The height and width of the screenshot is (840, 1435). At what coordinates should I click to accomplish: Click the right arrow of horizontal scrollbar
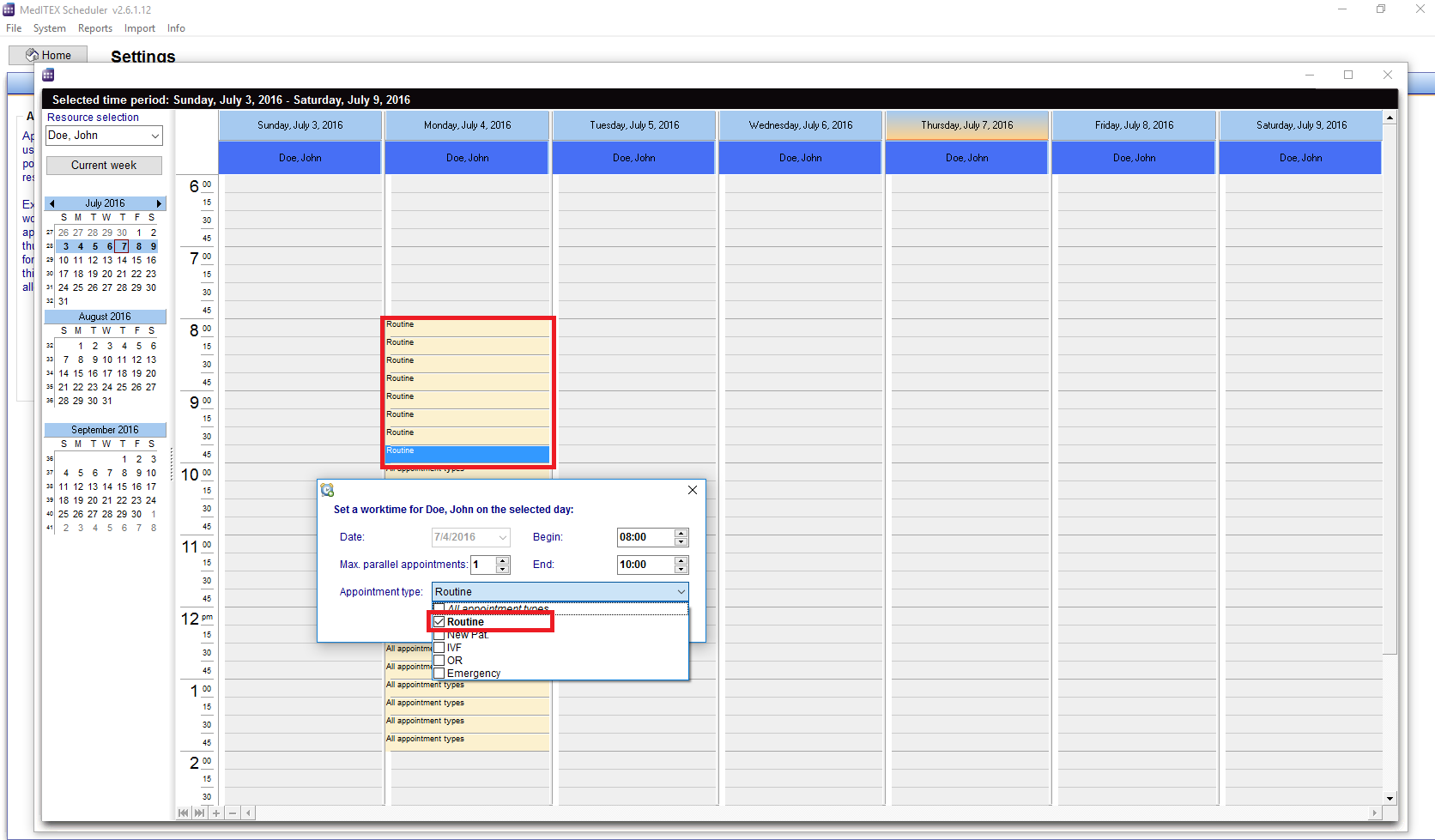(1374, 813)
